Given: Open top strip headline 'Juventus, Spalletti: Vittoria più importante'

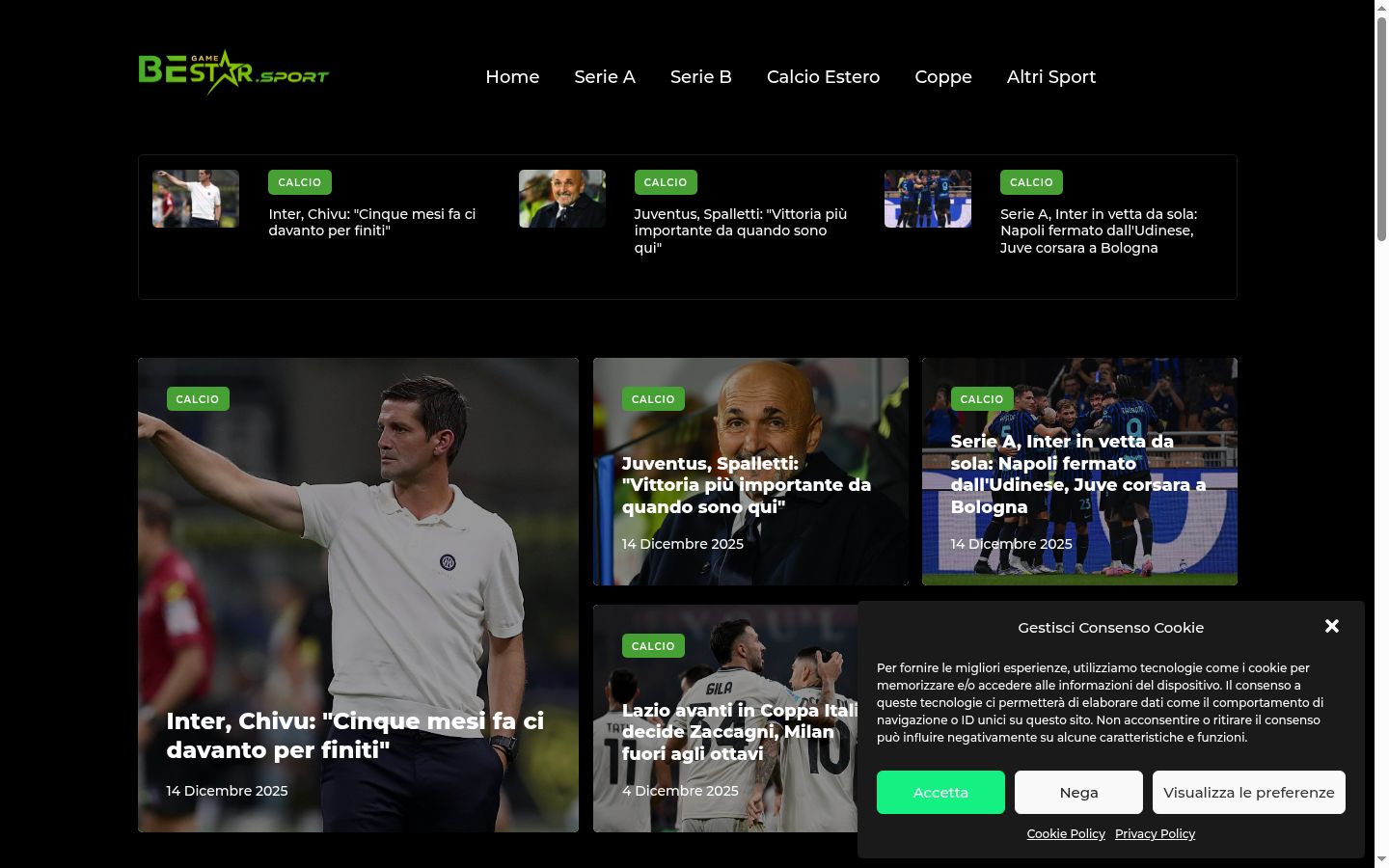Looking at the screenshot, I should pyautogui.click(x=741, y=231).
